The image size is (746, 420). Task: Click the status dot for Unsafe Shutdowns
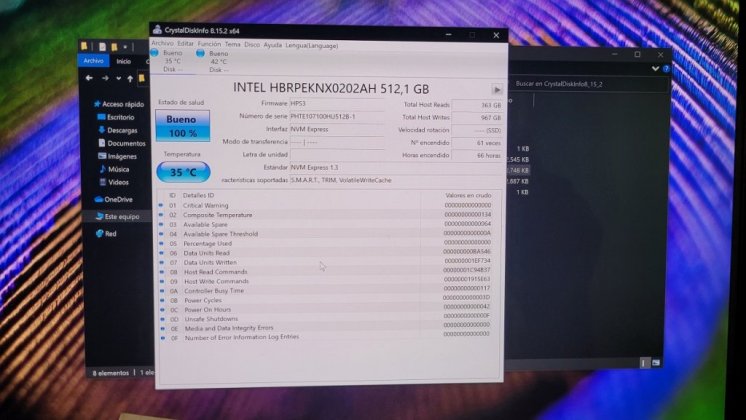[x=162, y=319]
